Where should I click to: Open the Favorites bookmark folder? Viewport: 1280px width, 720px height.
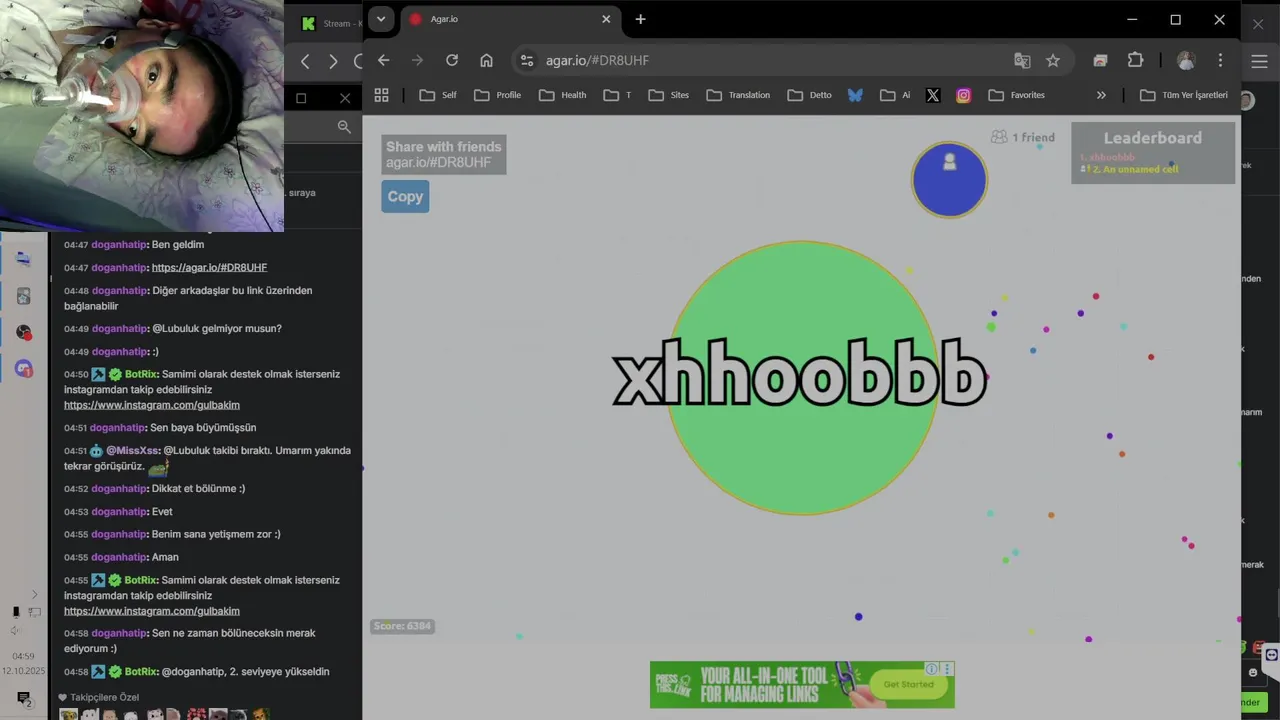tap(1016, 95)
